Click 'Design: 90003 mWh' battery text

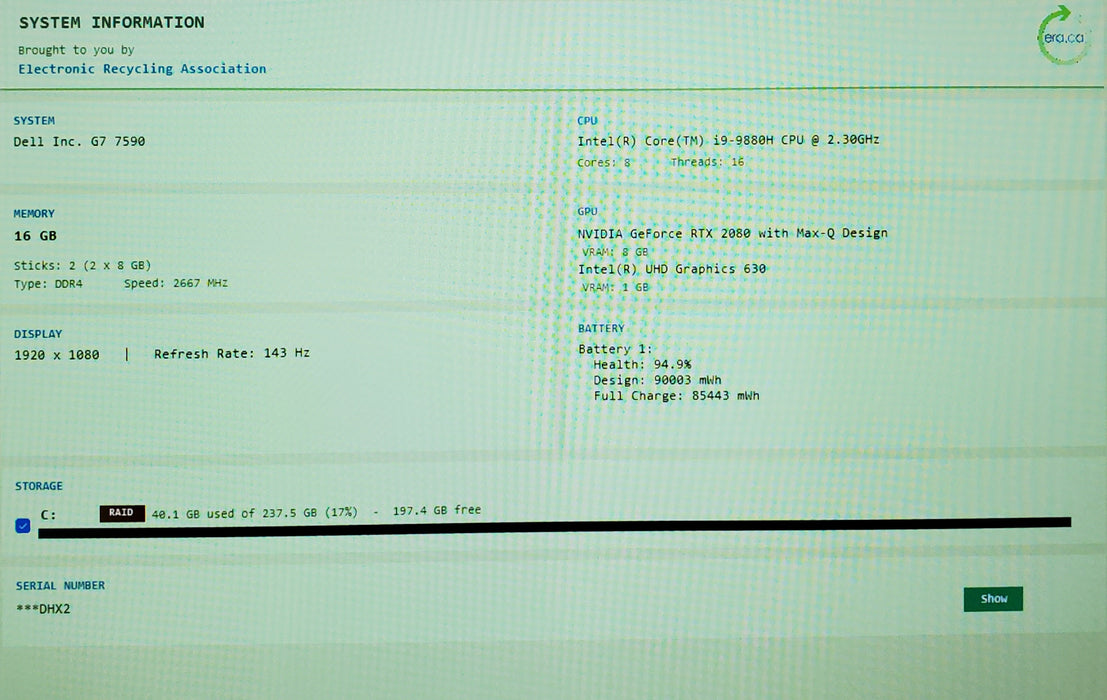[x=657, y=380]
